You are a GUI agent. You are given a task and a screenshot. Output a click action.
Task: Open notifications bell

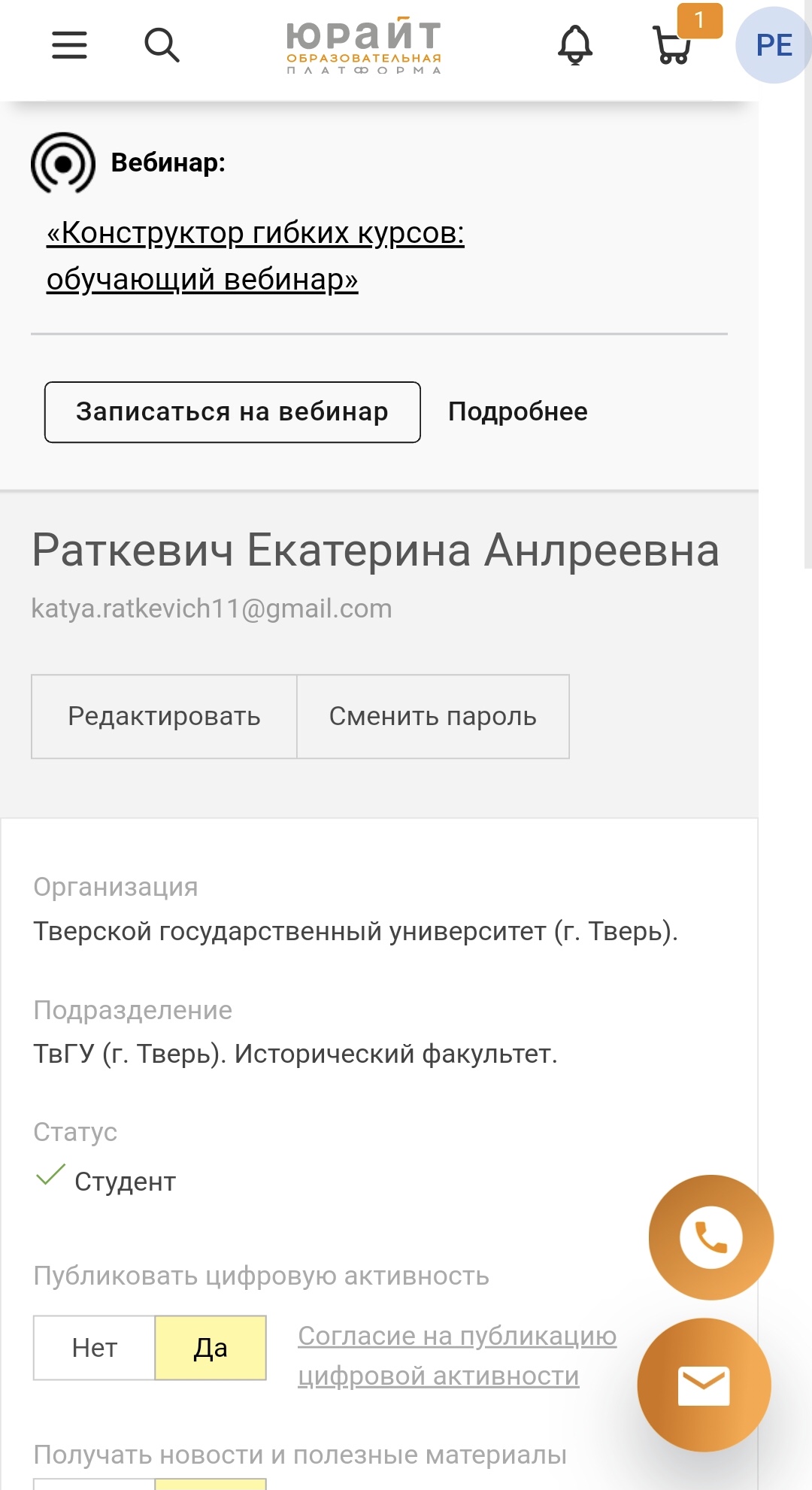pyautogui.click(x=575, y=45)
